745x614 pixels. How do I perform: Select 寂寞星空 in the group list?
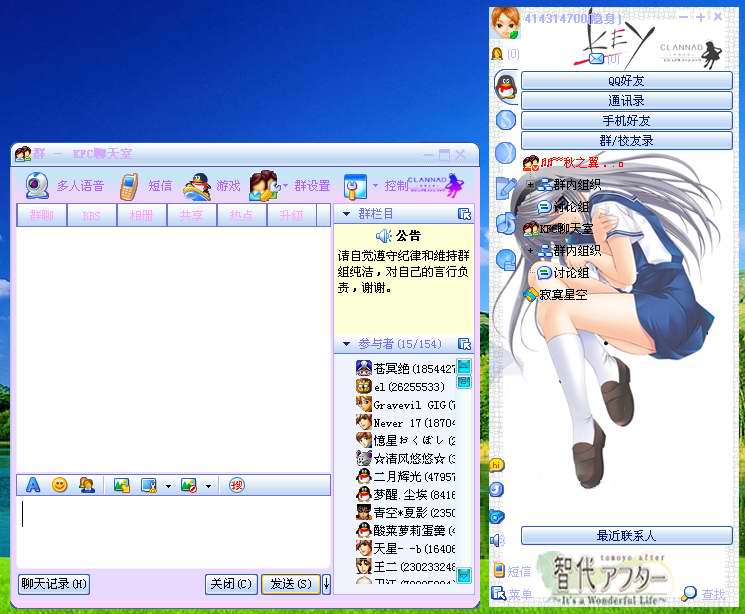coord(555,295)
